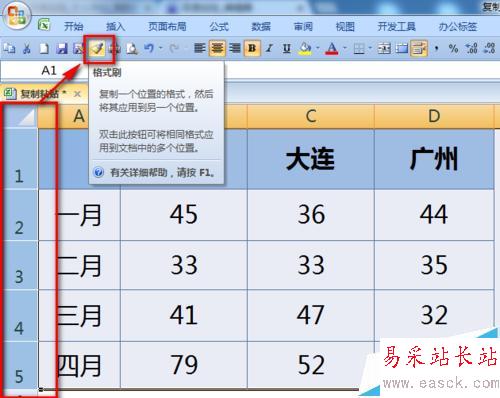Click the Redo arrow icon
This screenshot has width=500, height=398.
174,49
